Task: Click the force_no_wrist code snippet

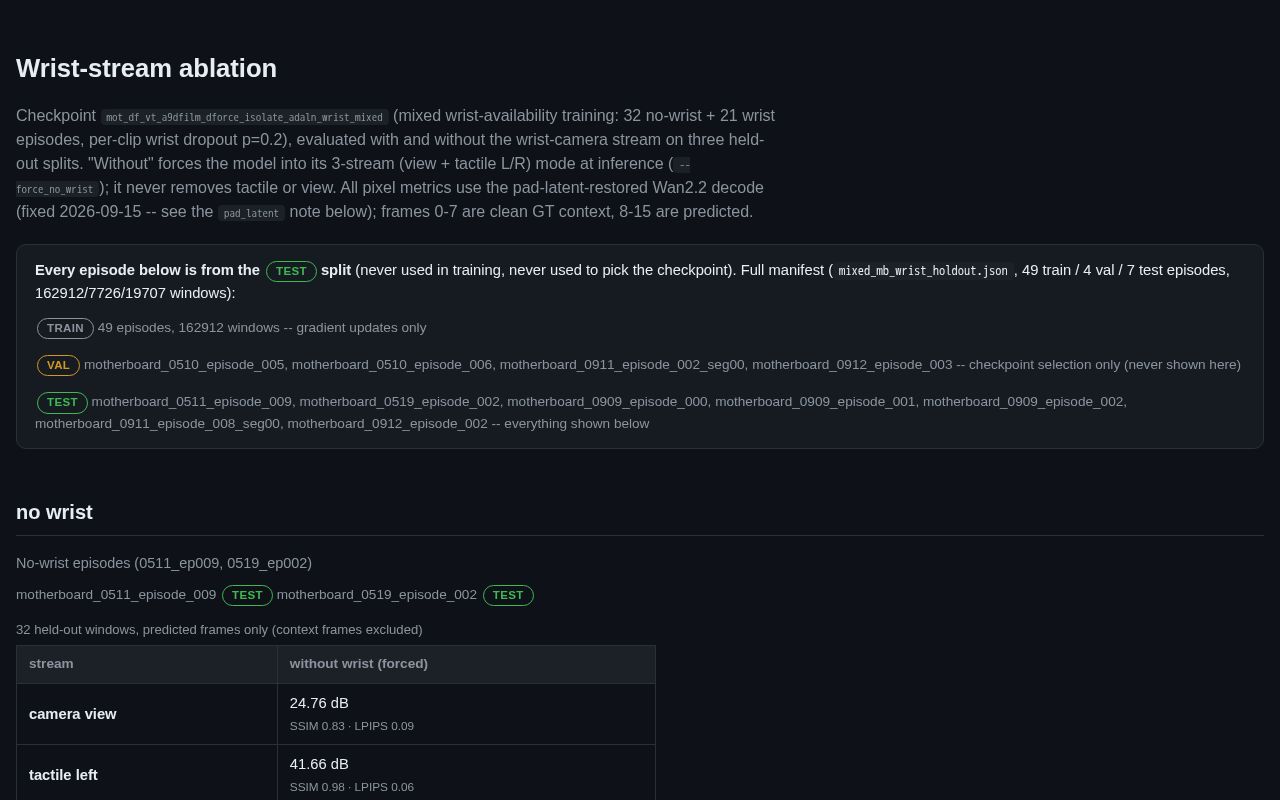Action: click(56, 189)
